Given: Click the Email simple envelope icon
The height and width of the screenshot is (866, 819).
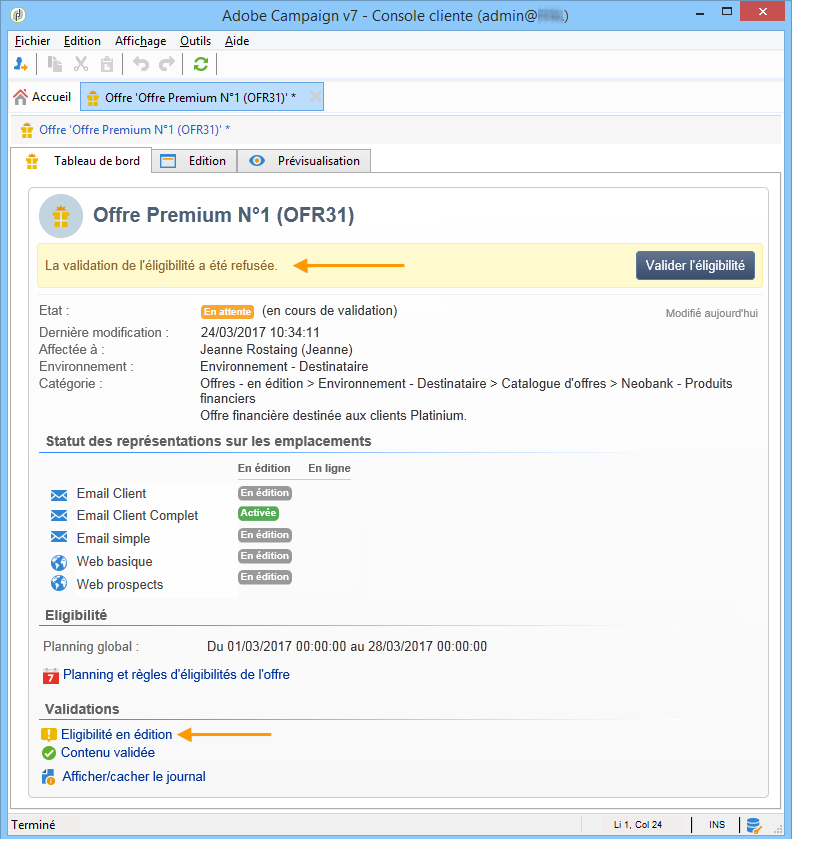Looking at the screenshot, I should point(59,537).
